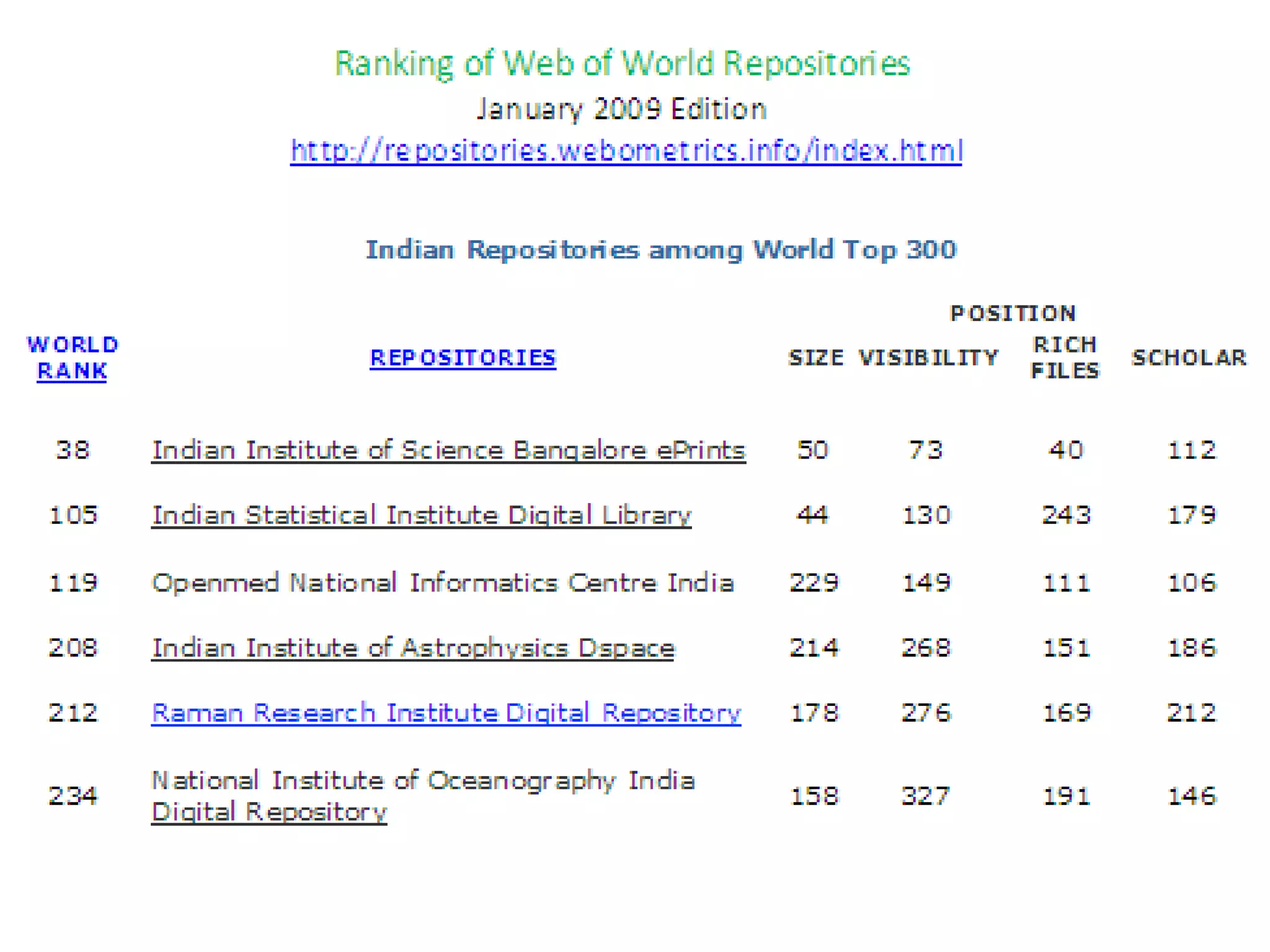Click the VISIBILITY column header
This screenshot has height=952, width=1270.
pyautogui.click(x=928, y=358)
